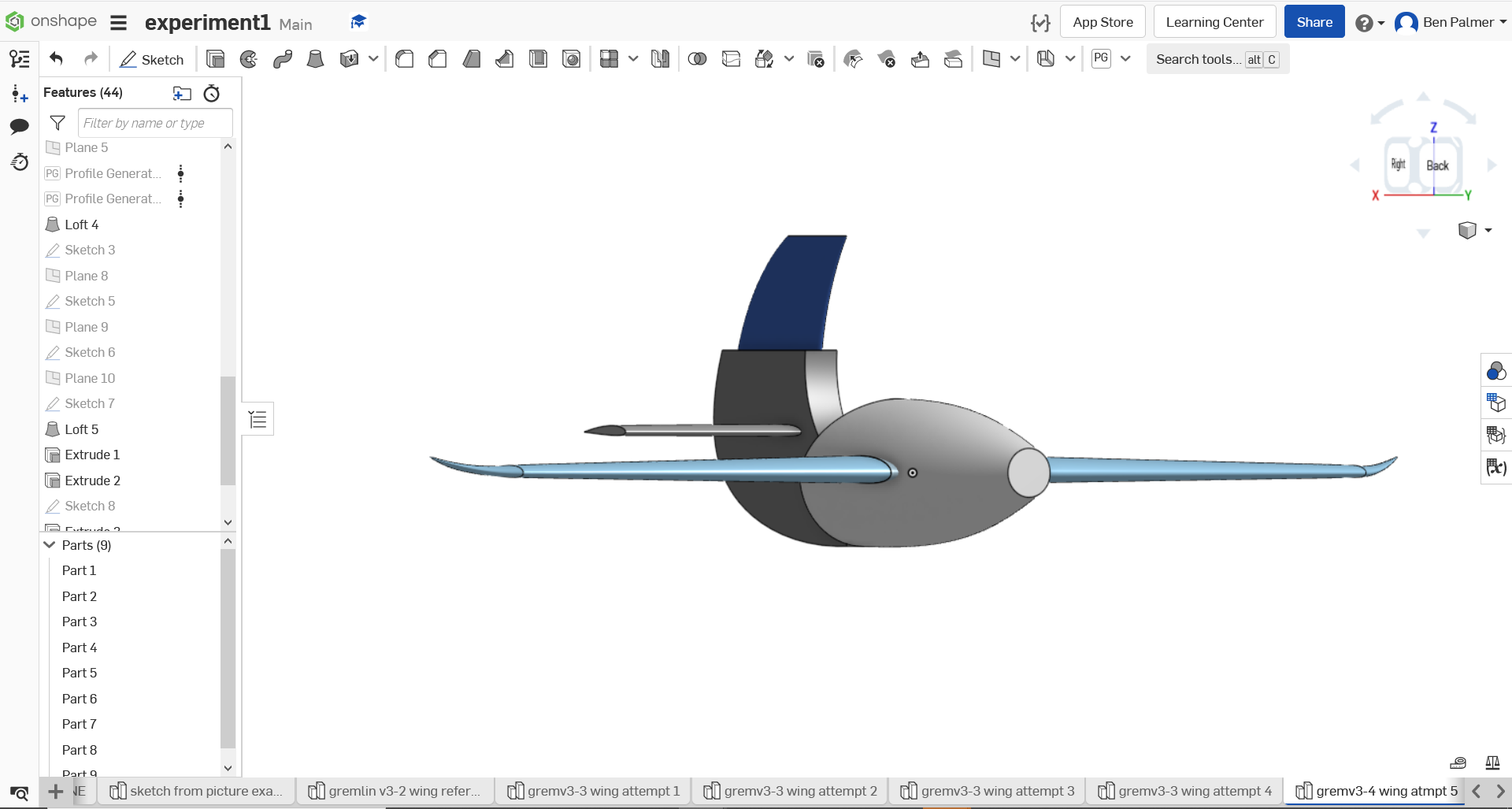1512x809 pixels.
Task: Click the Share button
Action: [1314, 22]
